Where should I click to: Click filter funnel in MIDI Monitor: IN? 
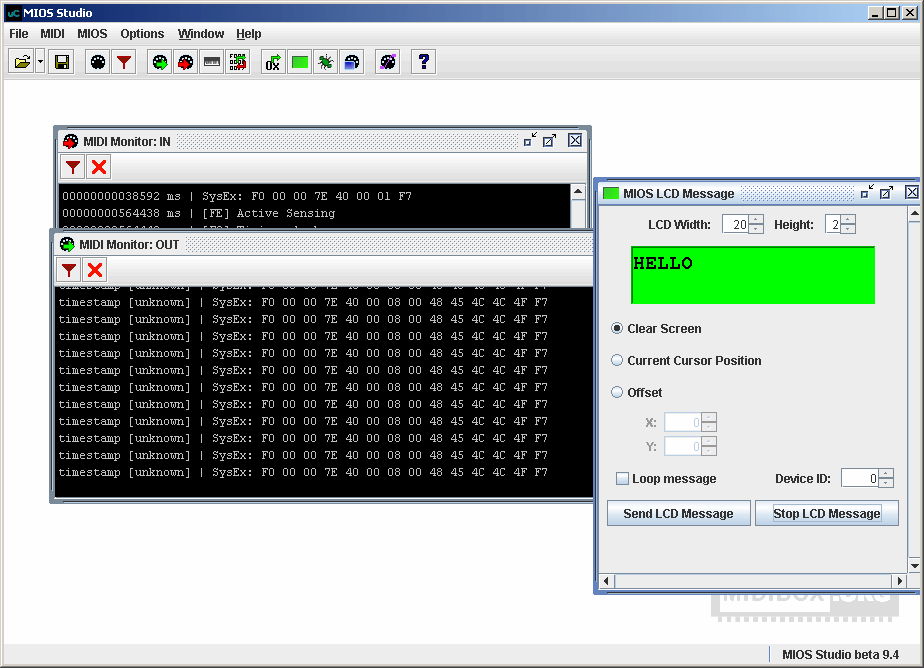[x=73, y=167]
